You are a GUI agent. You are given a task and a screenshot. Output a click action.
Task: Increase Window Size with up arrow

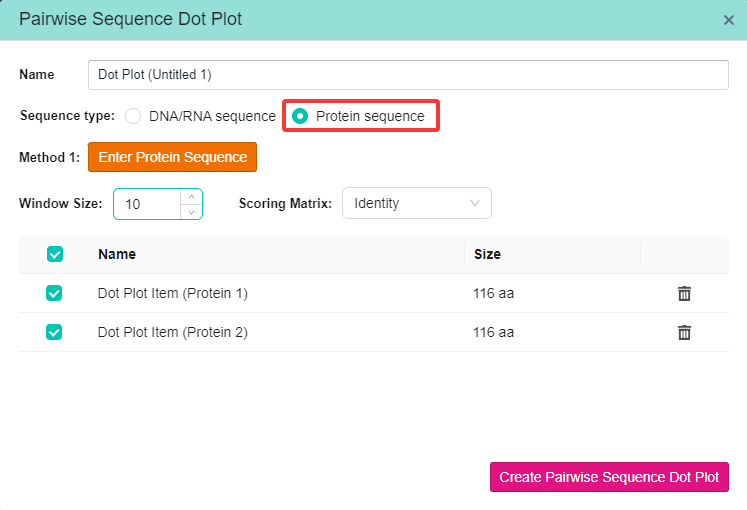192,197
